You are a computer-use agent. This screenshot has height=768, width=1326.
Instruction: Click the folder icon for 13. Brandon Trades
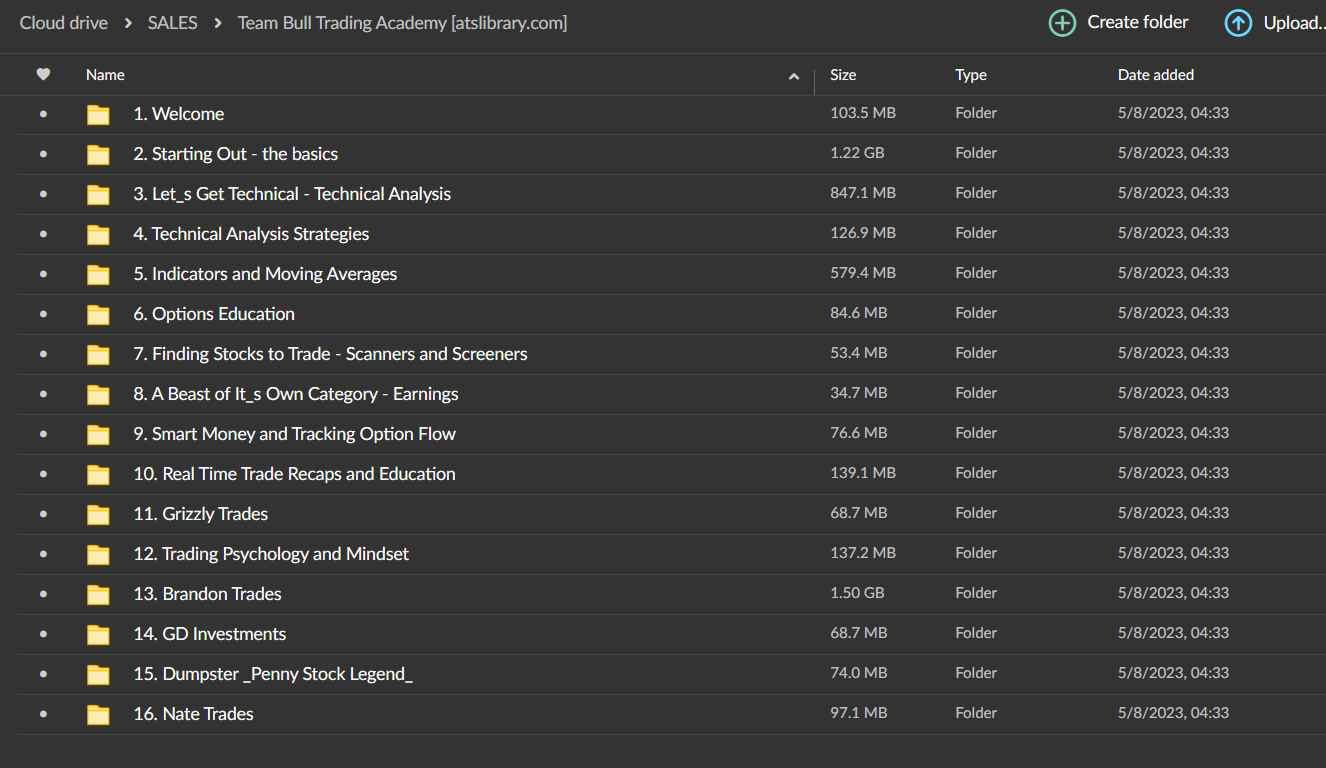98,594
